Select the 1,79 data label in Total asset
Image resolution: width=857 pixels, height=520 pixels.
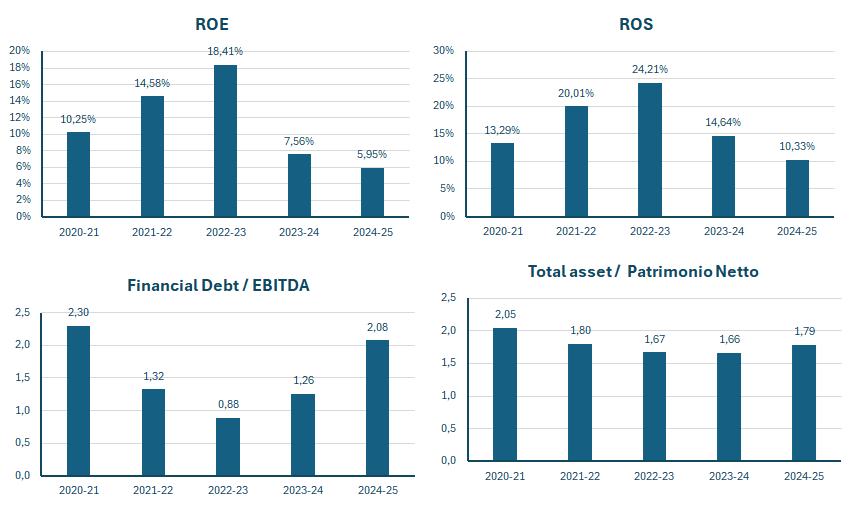coord(805,331)
